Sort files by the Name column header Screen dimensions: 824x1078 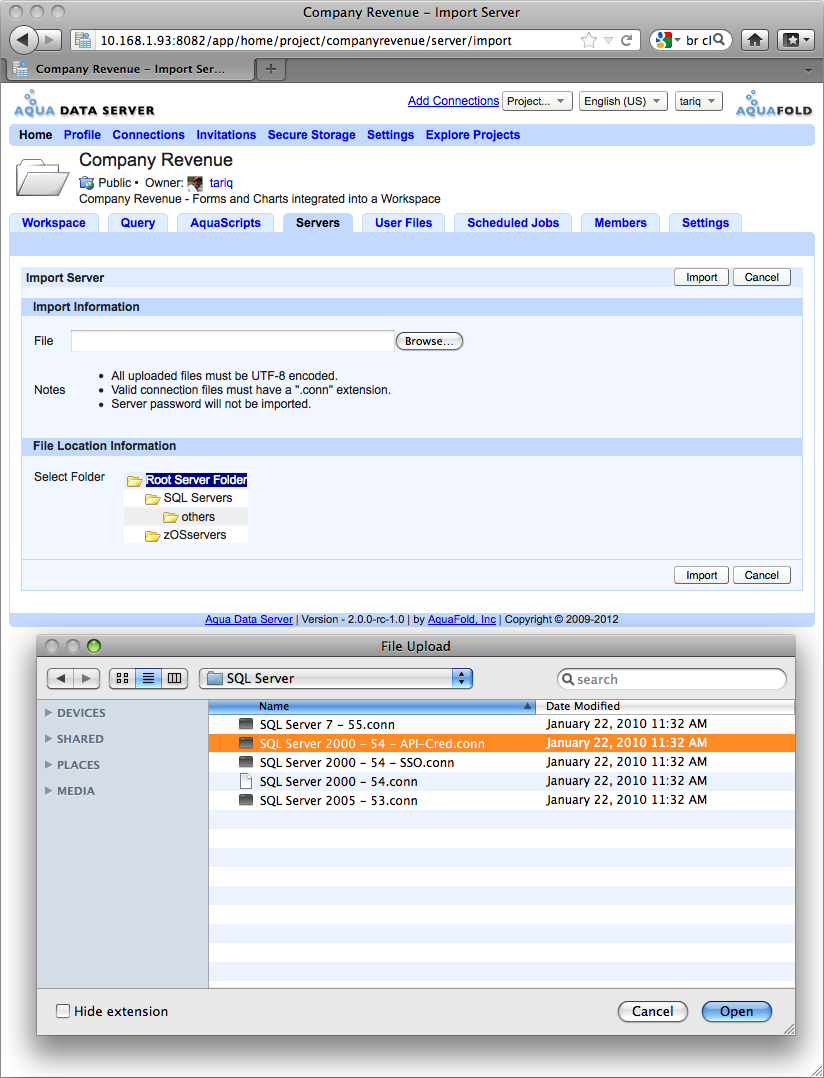click(372, 706)
